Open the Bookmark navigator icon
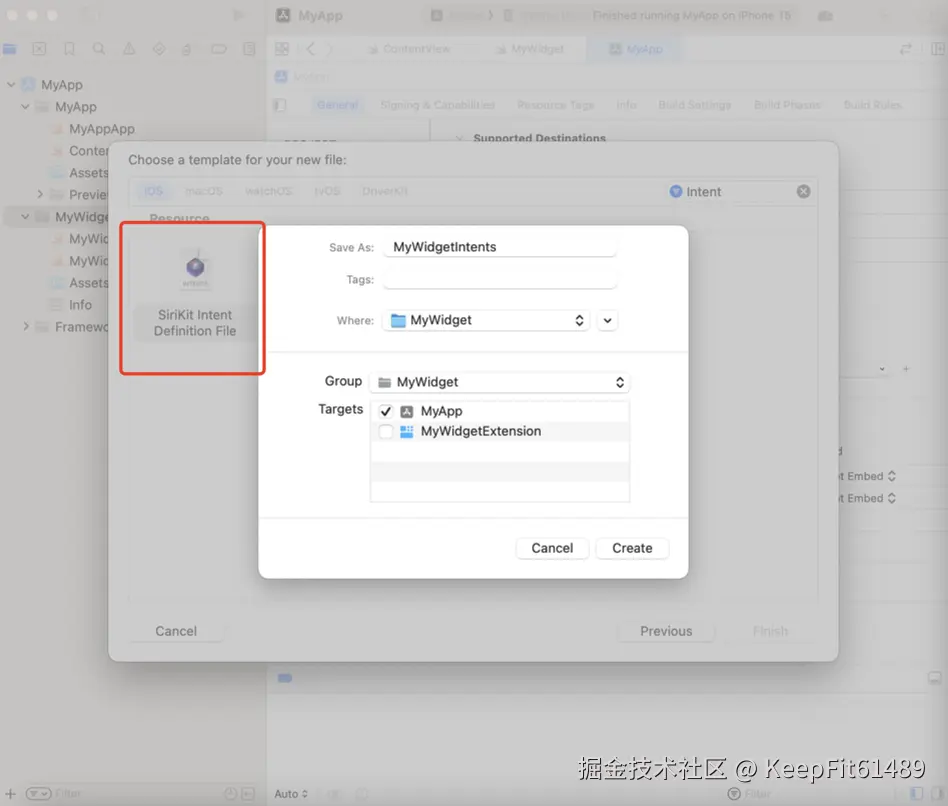This screenshot has width=948, height=806. (x=70, y=49)
